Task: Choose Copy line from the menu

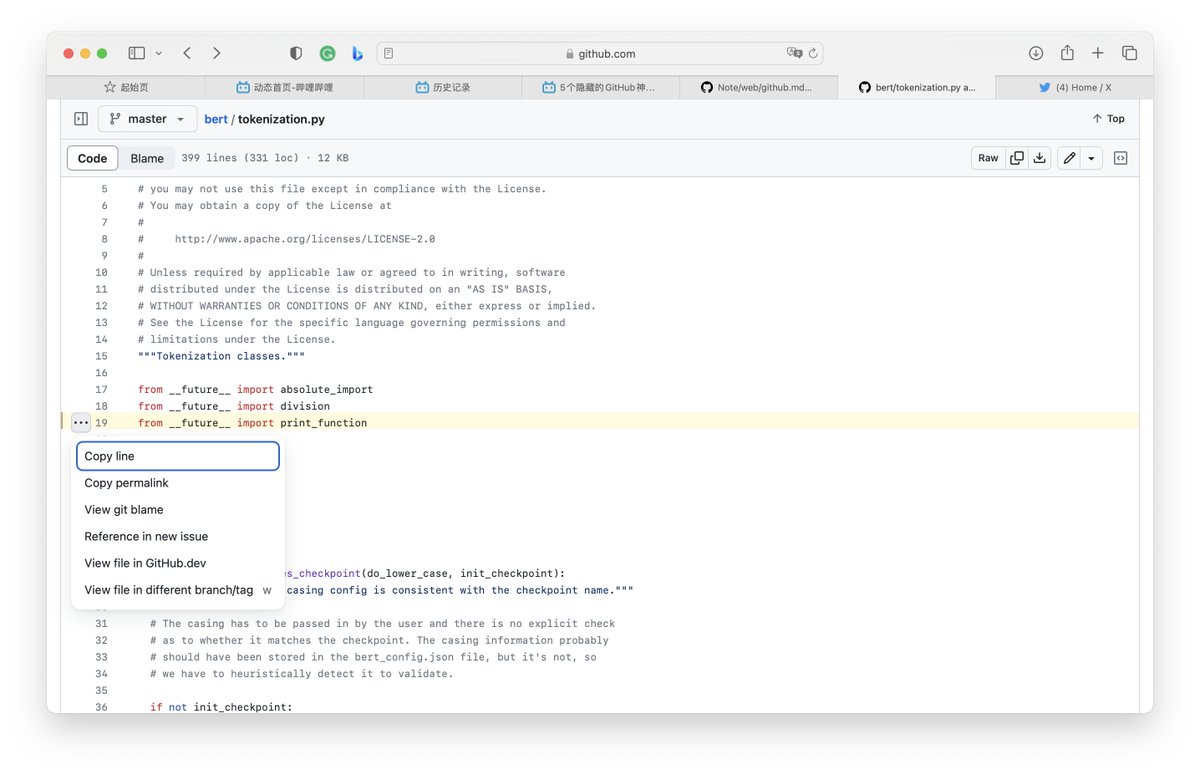Action: 178,456
